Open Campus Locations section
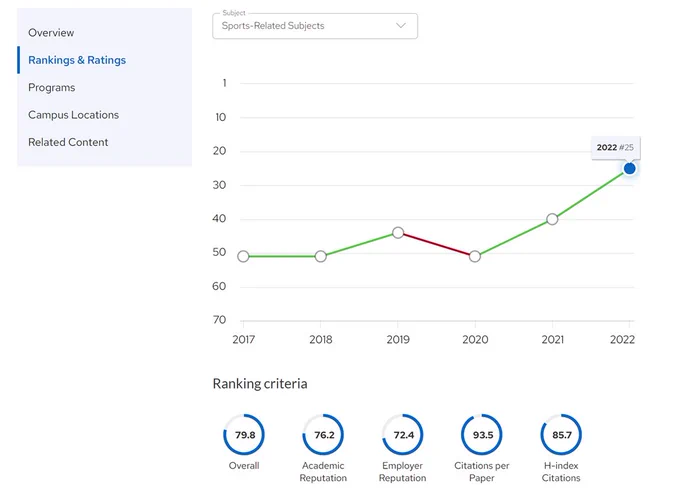680x504 pixels. click(x=73, y=115)
